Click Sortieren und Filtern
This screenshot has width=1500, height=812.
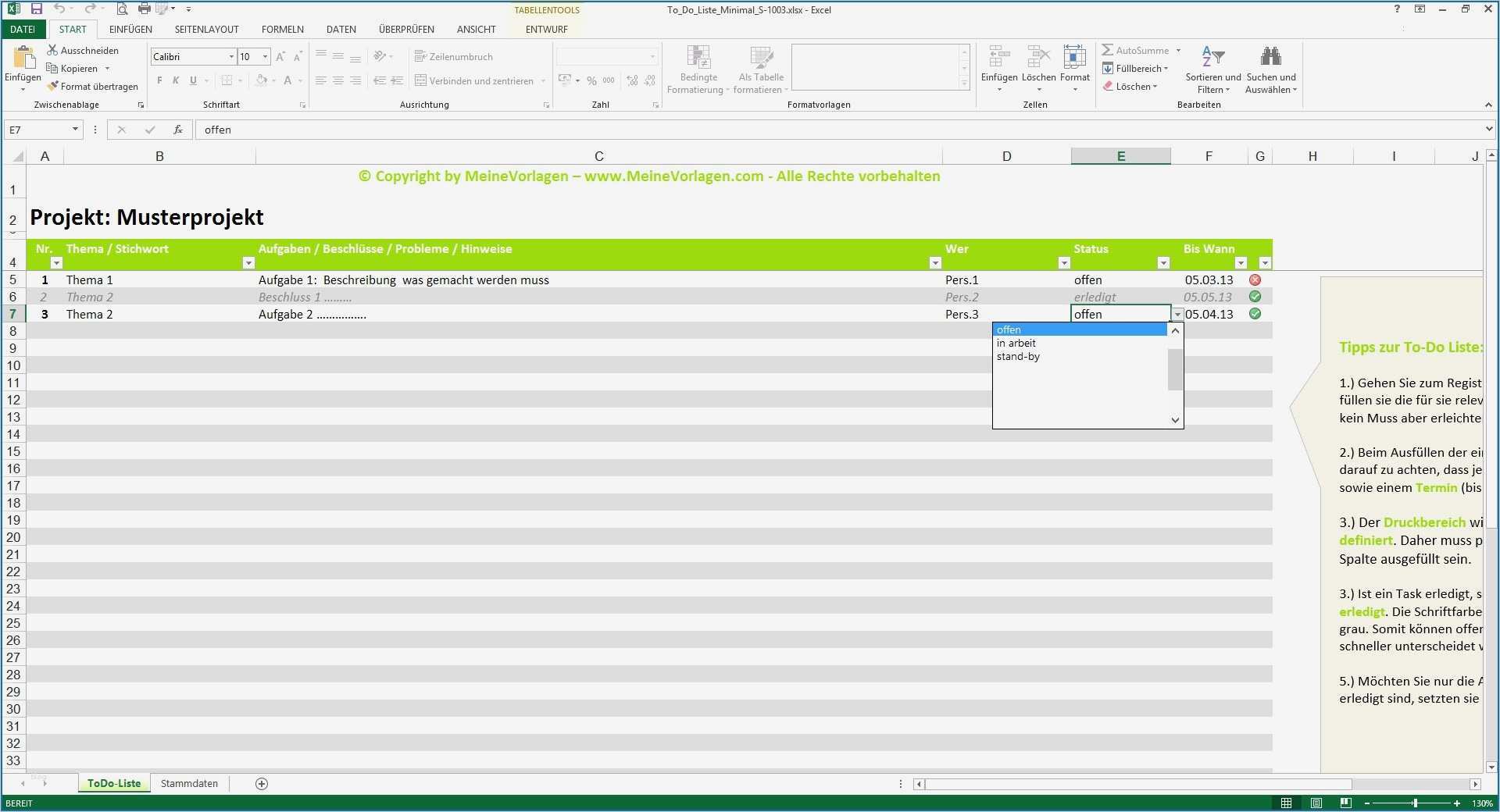(x=1212, y=69)
